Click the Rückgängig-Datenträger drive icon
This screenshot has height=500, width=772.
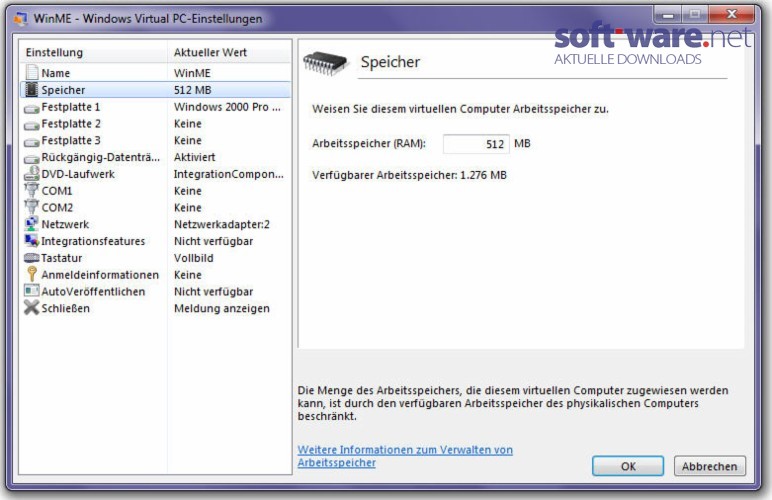coord(32,158)
